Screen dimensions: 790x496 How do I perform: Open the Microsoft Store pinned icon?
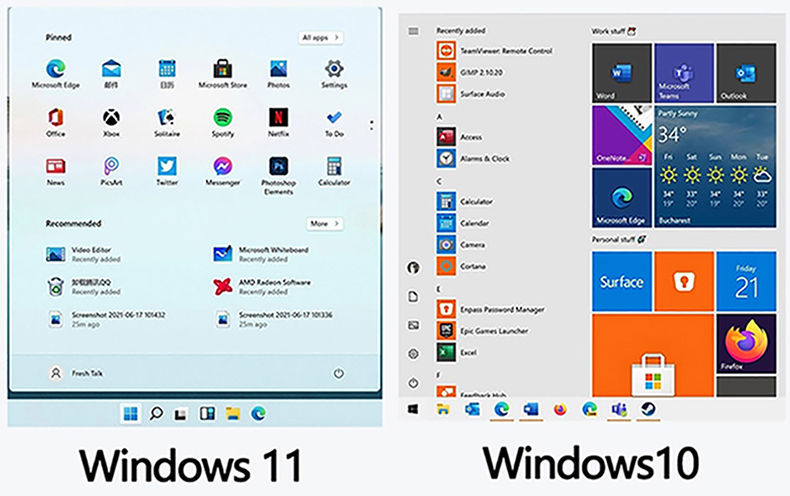222,74
